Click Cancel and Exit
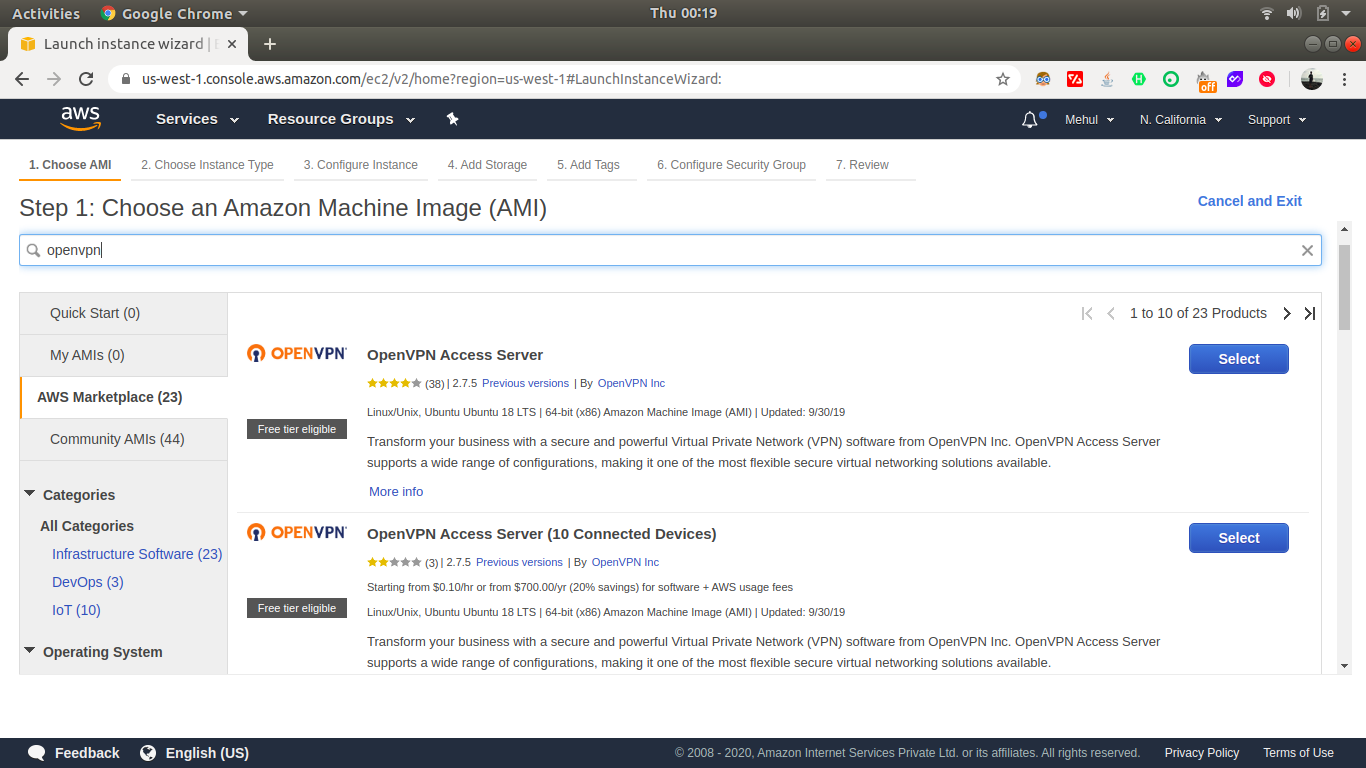Viewport: 1366px width, 768px height. 1249,201
